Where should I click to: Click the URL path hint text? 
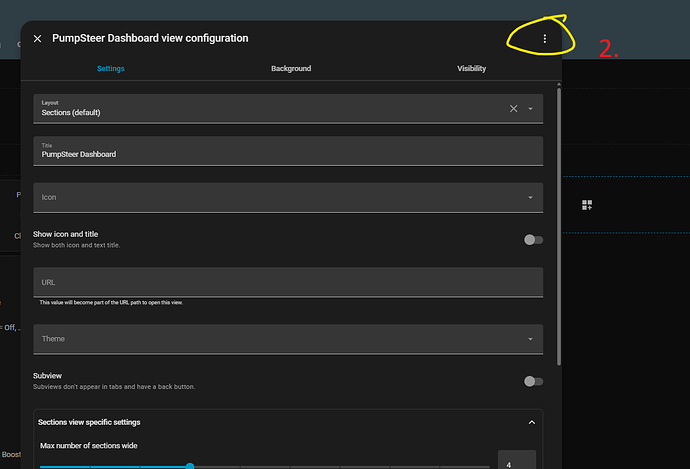point(111,303)
